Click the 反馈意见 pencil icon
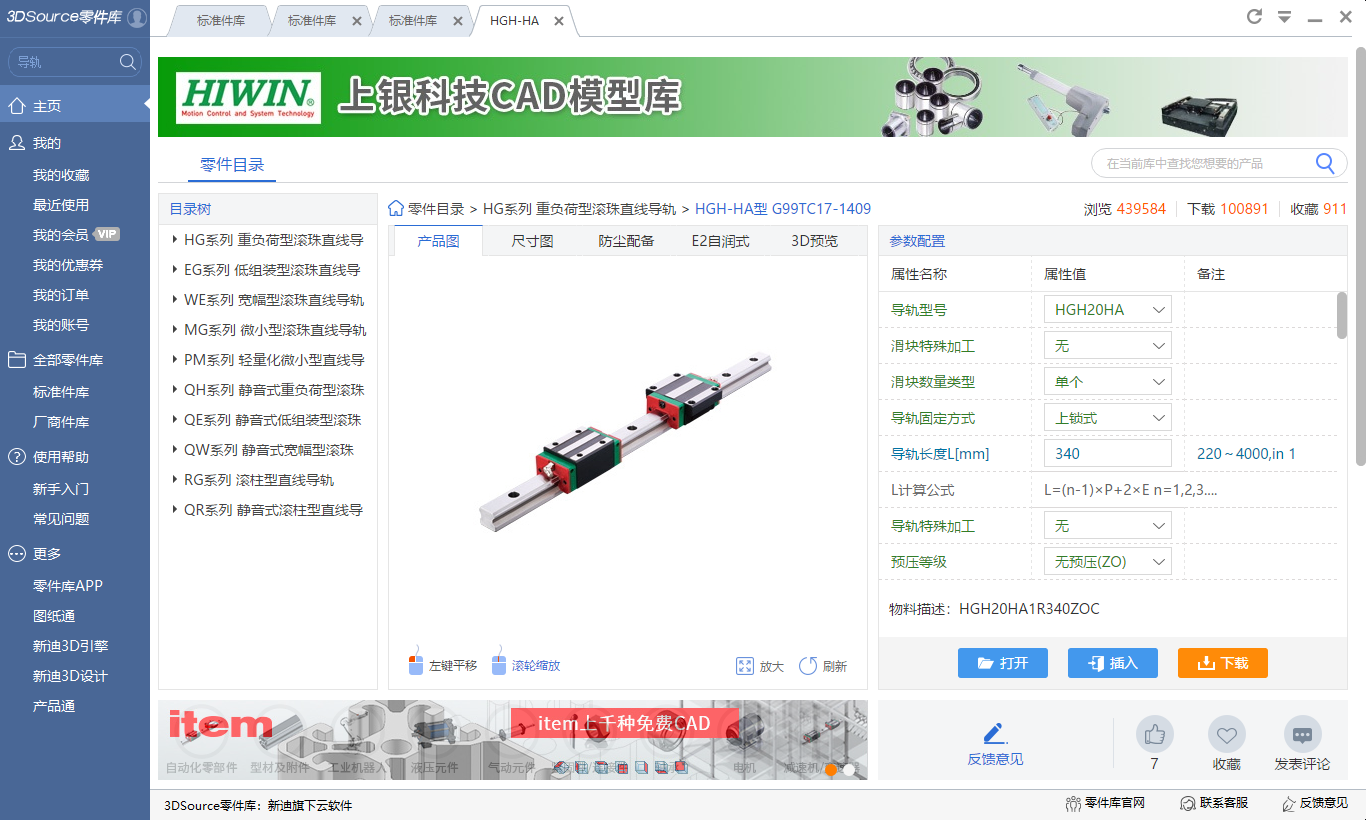This screenshot has height=820, width=1366. coord(994,733)
